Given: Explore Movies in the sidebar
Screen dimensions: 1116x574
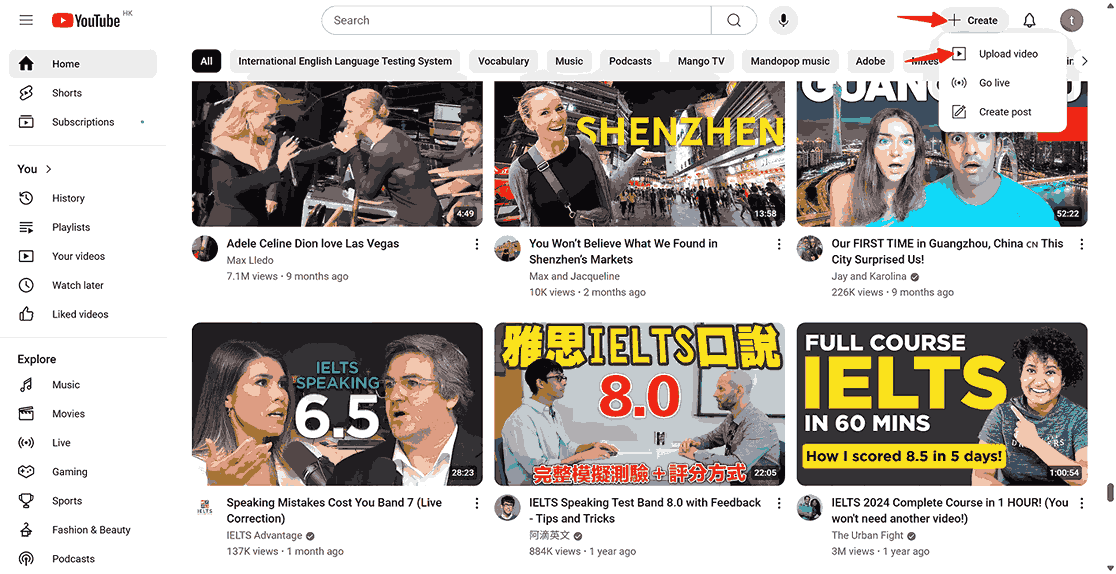Looking at the screenshot, I should tap(83, 414).
